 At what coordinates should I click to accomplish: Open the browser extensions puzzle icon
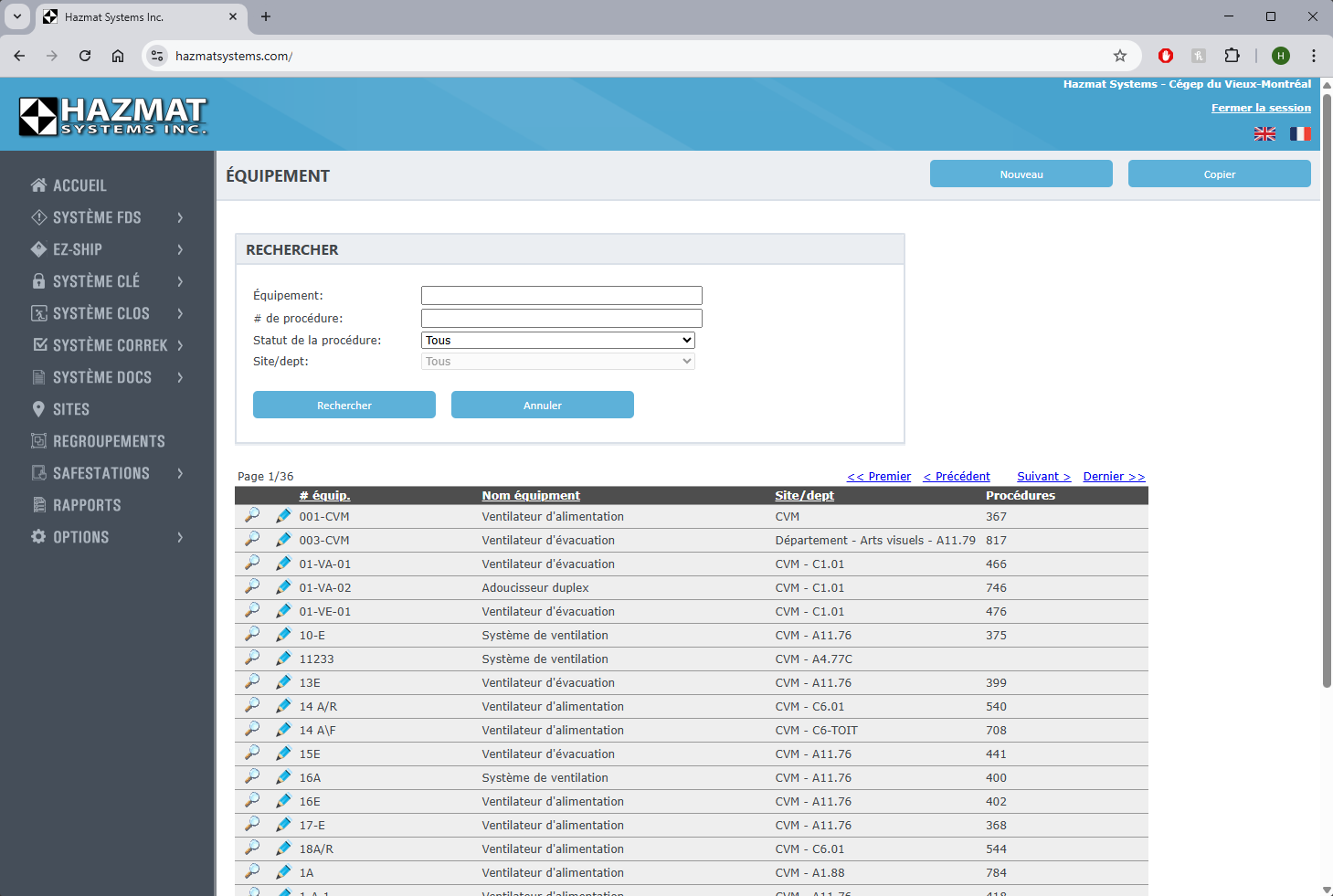[x=1232, y=56]
